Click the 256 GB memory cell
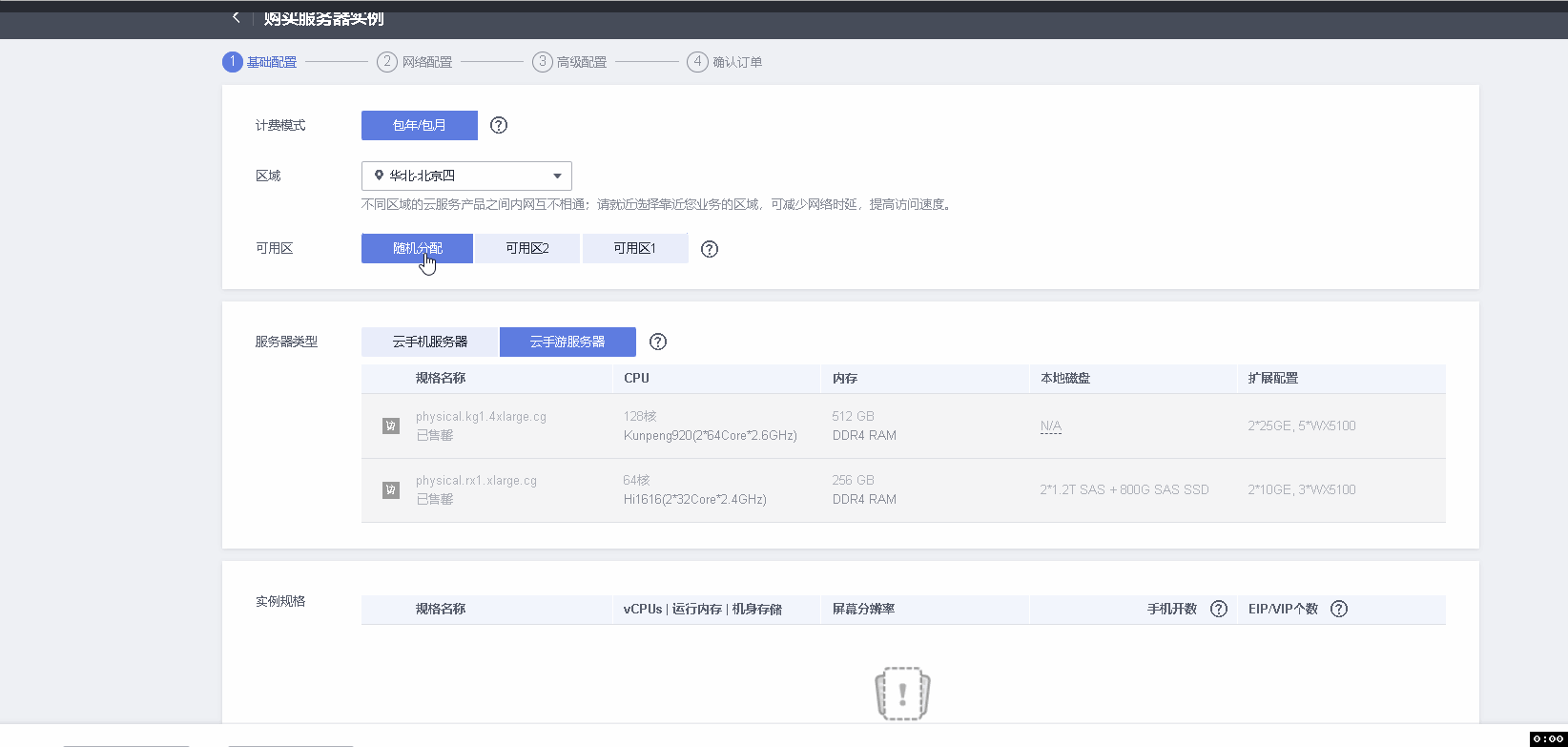 coord(854,480)
